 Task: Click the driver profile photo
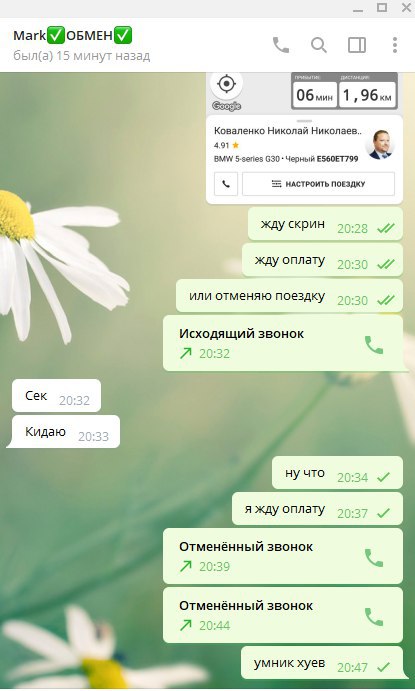pos(380,144)
